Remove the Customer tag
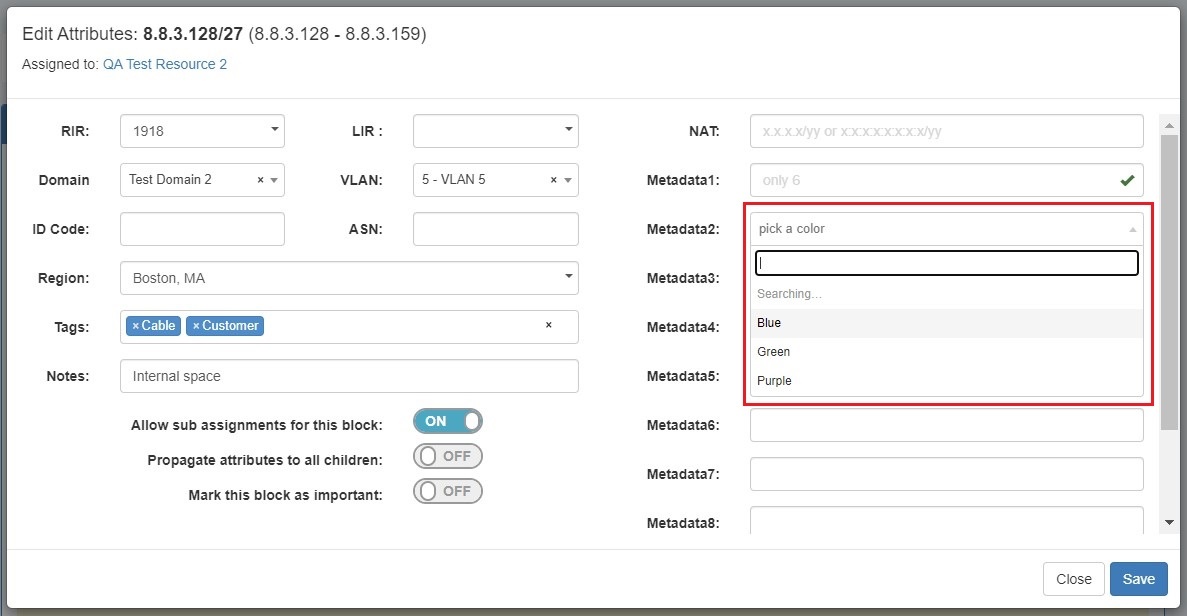This screenshot has width=1187, height=616. [196, 326]
